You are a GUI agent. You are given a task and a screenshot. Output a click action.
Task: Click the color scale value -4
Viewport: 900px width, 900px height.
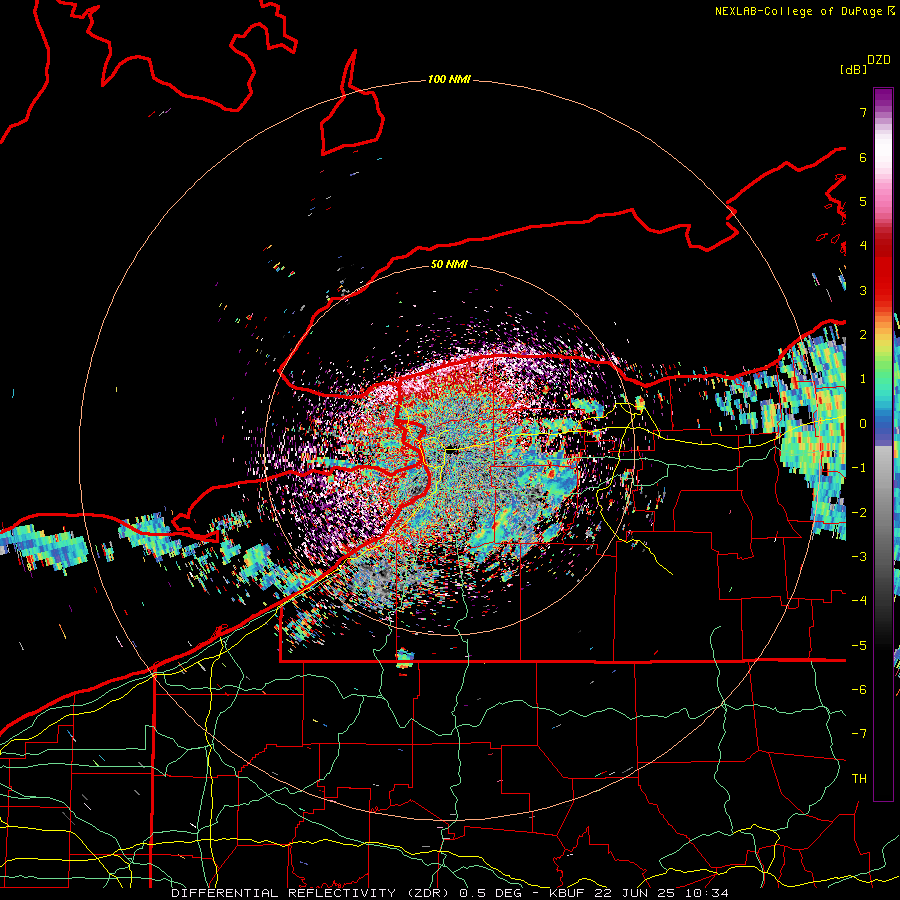[x=859, y=601]
